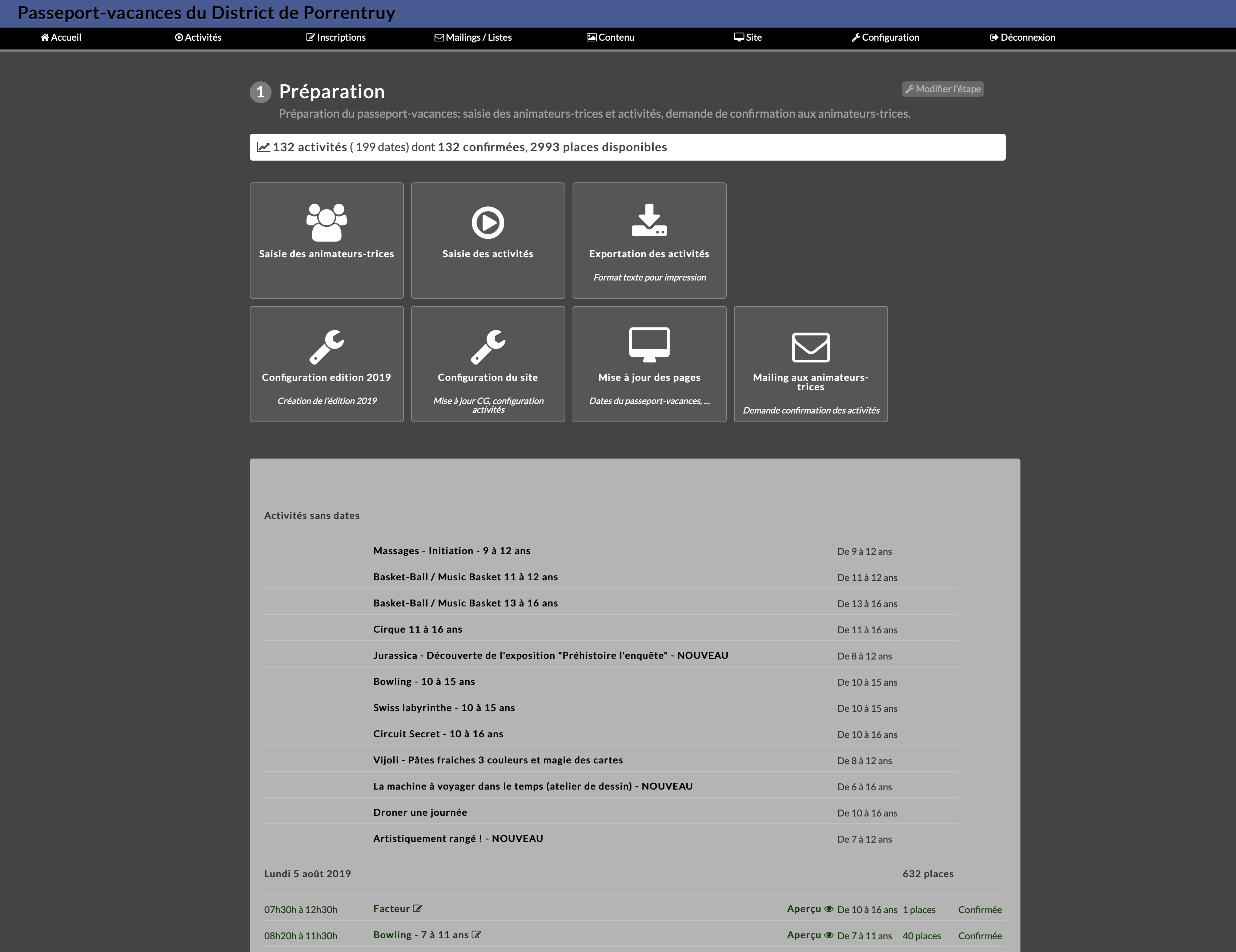The height and width of the screenshot is (952, 1236).
Task: Click the Saisie des animateurs-trices group icon
Action: [x=326, y=222]
